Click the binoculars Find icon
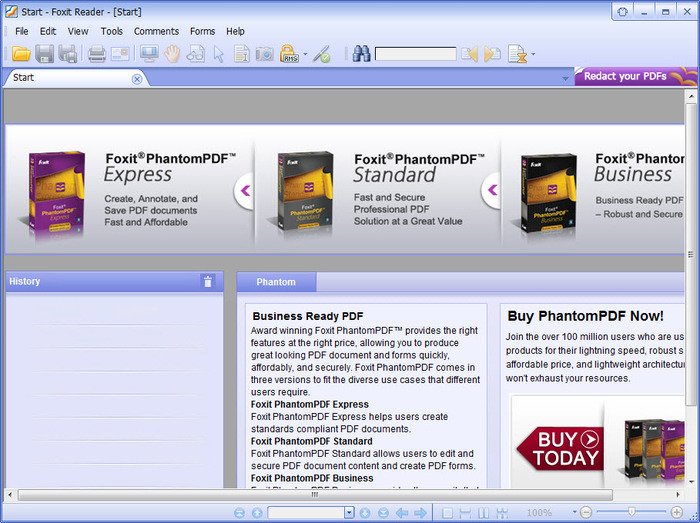Screen dimensions: 700x523 coord(361,54)
